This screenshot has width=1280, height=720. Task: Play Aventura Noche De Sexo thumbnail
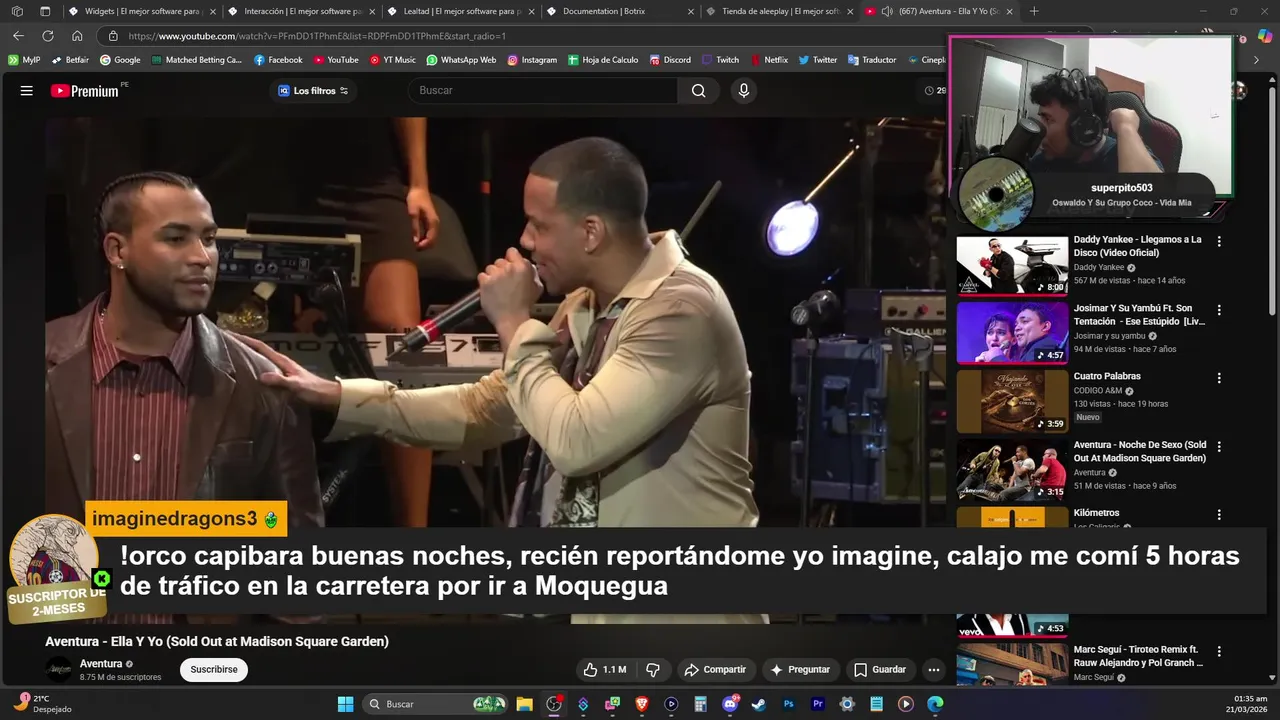pyautogui.click(x=1012, y=470)
